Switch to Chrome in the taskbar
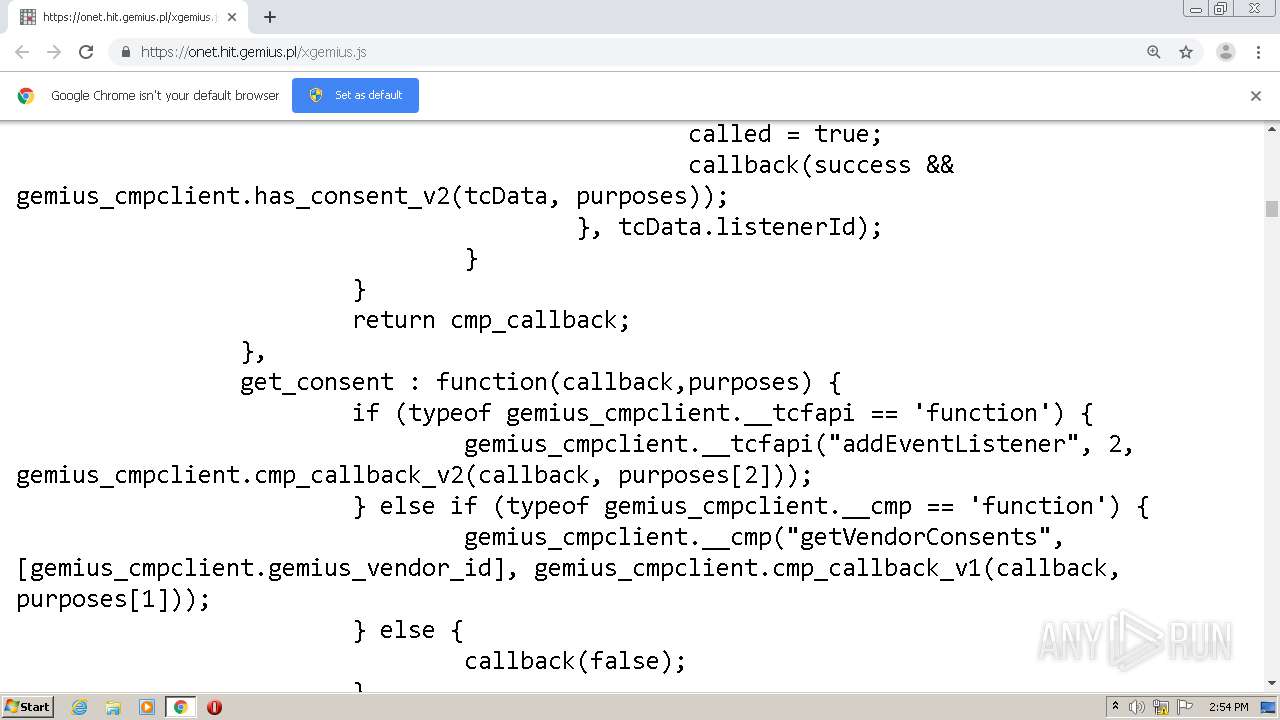The width and height of the screenshot is (1280, 720). click(180, 707)
